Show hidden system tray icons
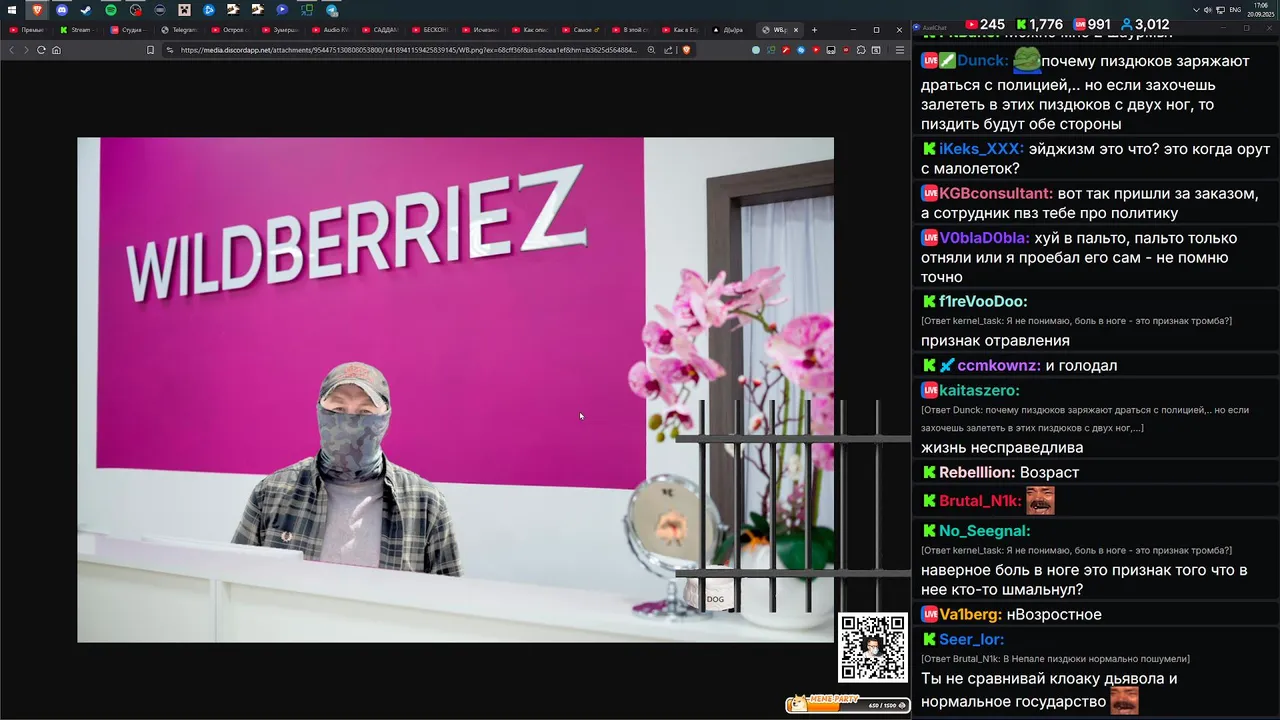 click(1196, 10)
